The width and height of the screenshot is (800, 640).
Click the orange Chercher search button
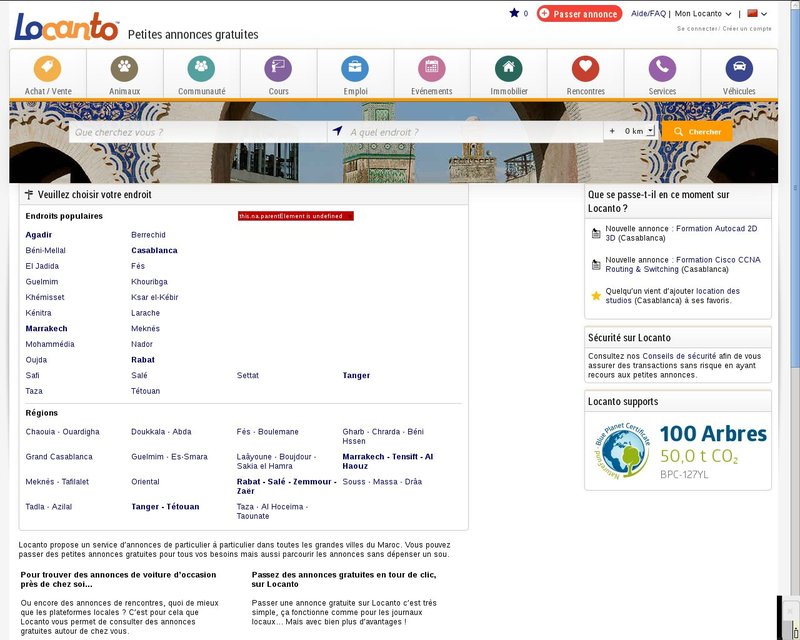pyautogui.click(x=697, y=132)
